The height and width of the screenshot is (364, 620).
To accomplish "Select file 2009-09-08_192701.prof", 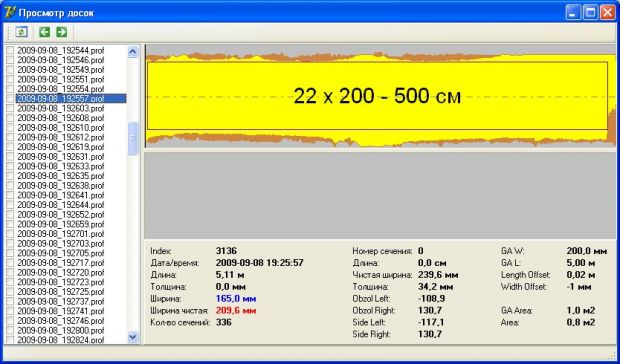I will click(61, 234).
